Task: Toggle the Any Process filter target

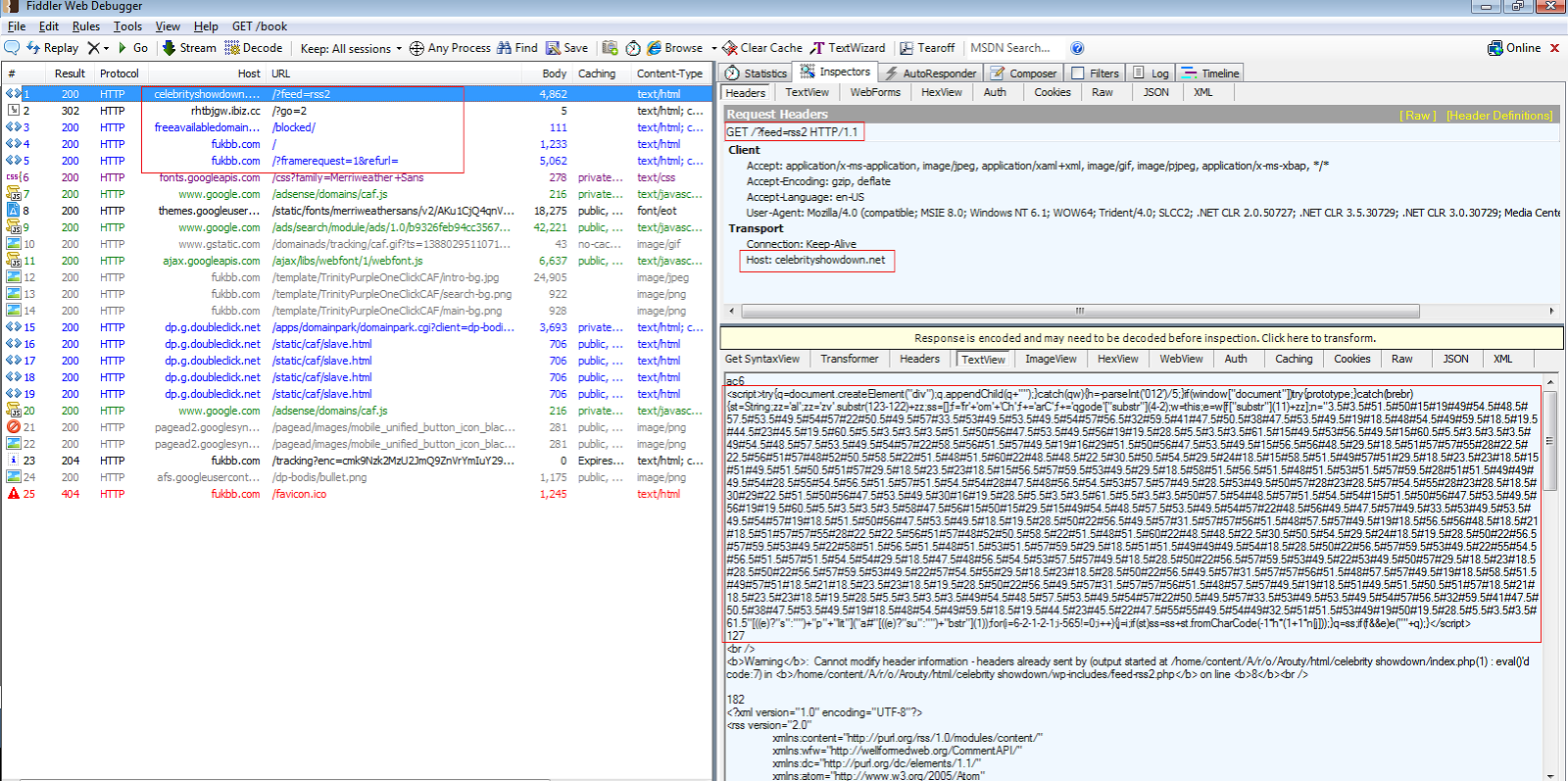Action: coord(449,48)
